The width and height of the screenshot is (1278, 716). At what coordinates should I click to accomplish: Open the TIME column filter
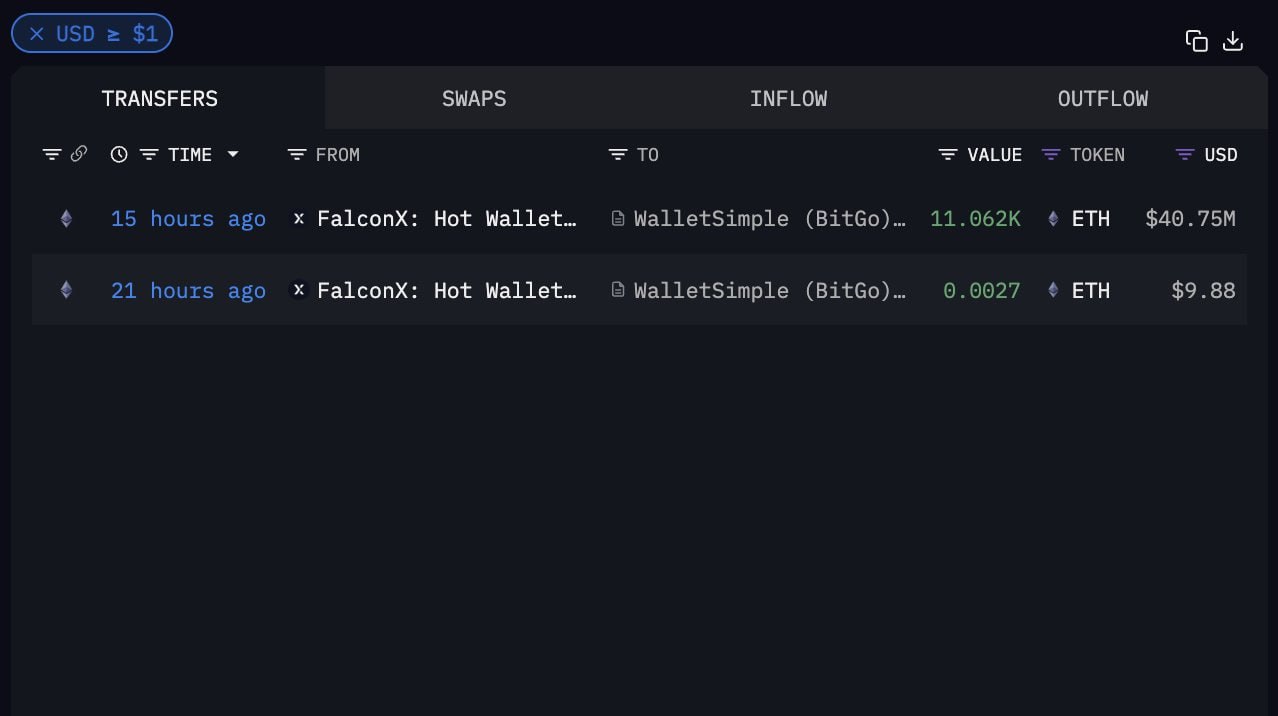point(149,154)
